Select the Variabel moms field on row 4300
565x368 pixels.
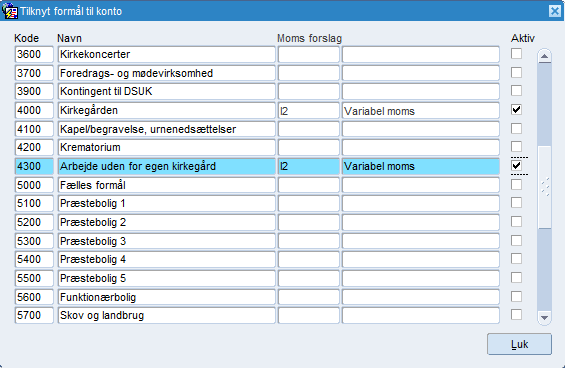point(421,166)
